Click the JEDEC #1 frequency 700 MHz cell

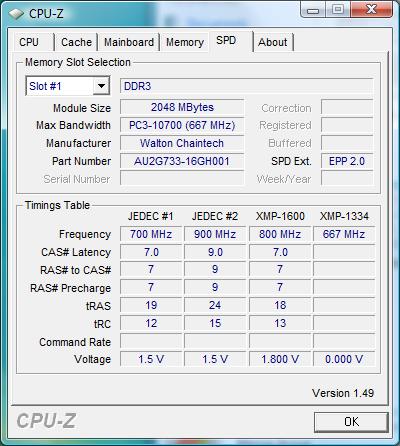coord(151,234)
